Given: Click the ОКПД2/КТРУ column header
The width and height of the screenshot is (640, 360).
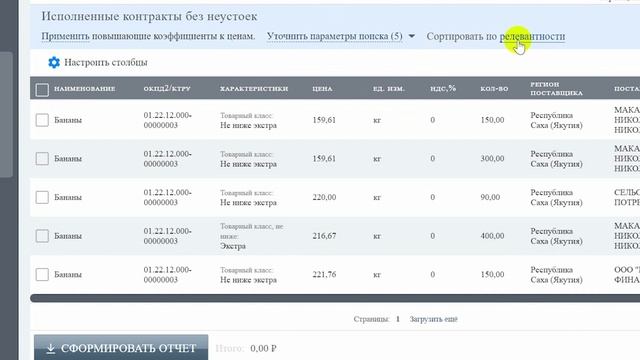Looking at the screenshot, I should (167, 89).
